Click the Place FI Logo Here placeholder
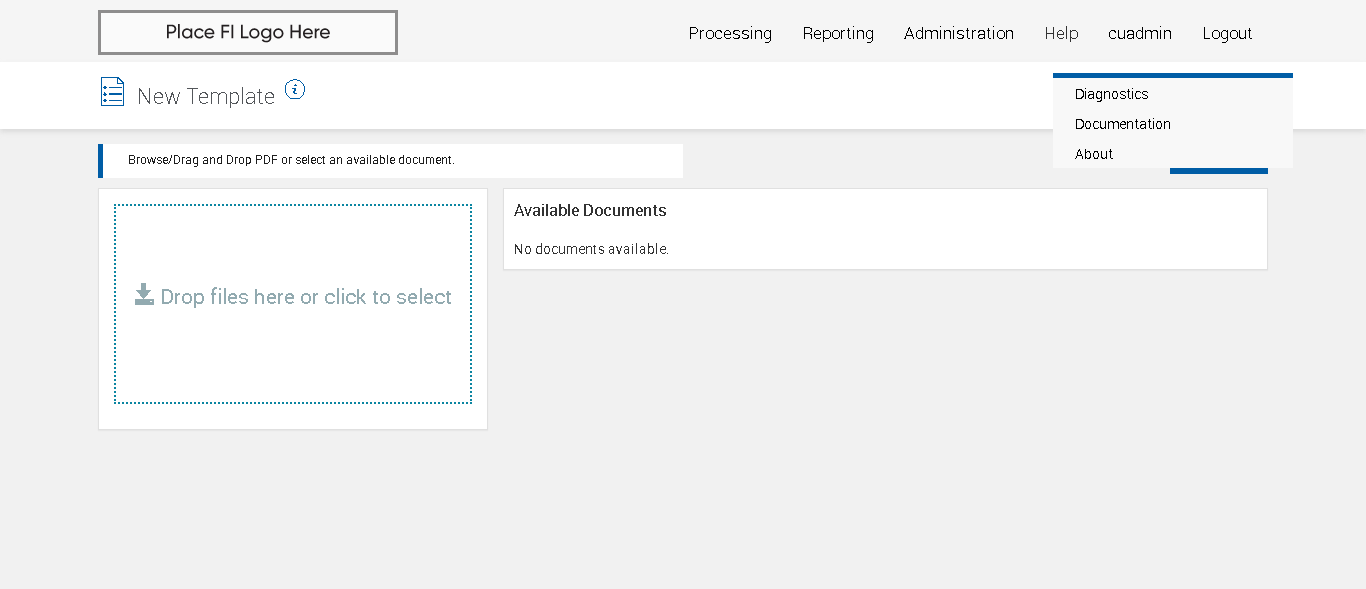The image size is (1366, 589). click(x=248, y=32)
